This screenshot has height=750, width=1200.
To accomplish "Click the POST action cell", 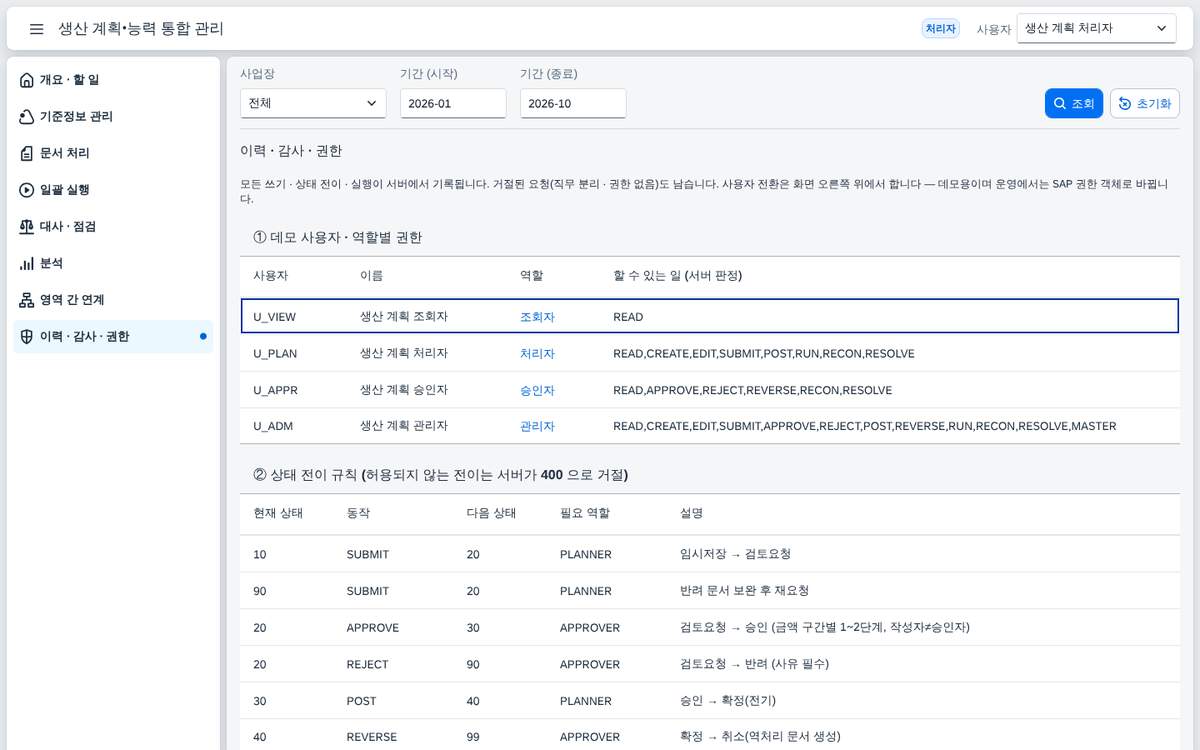I will tap(362, 701).
